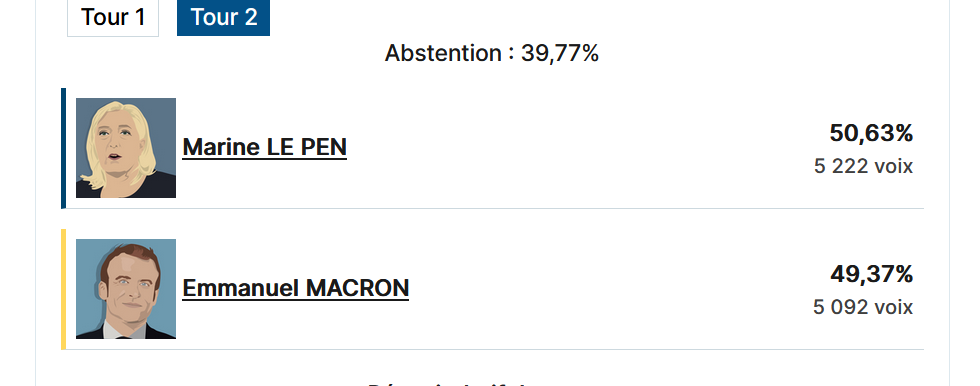Viewport: 980px width, 386px height.
Task: Click the divider line under the LE PEN row
Action: point(492,209)
